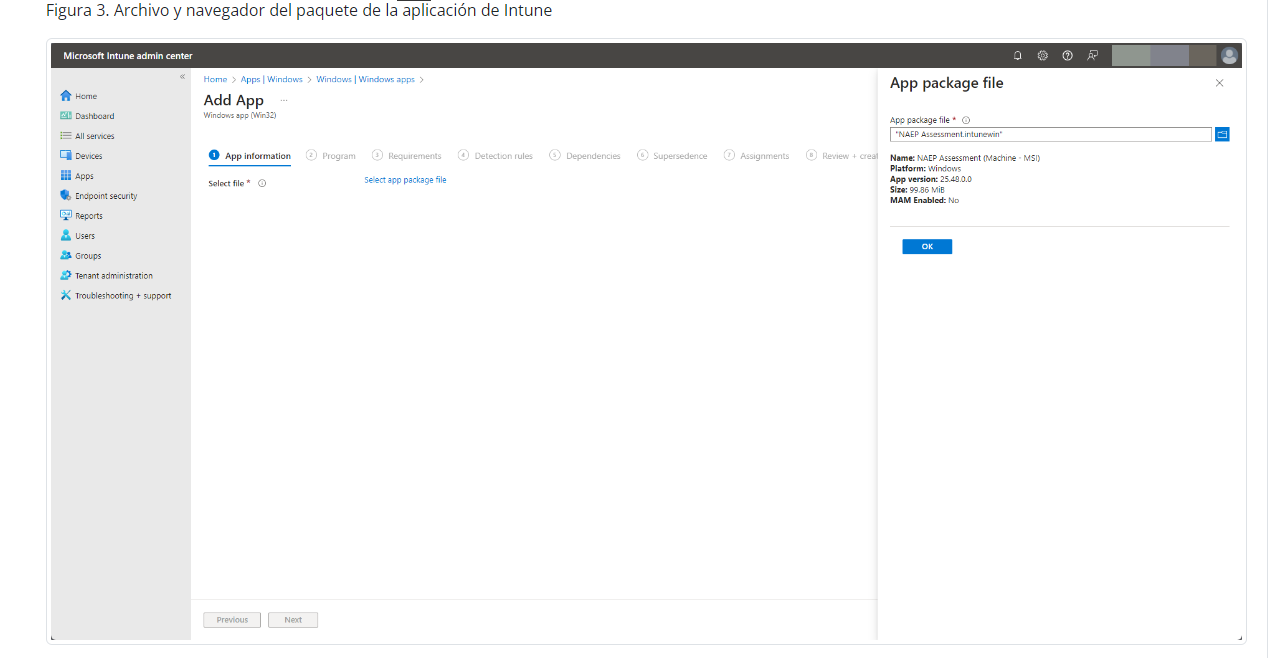1280x658 pixels.
Task: Go to Users in the sidebar
Action: click(78, 236)
